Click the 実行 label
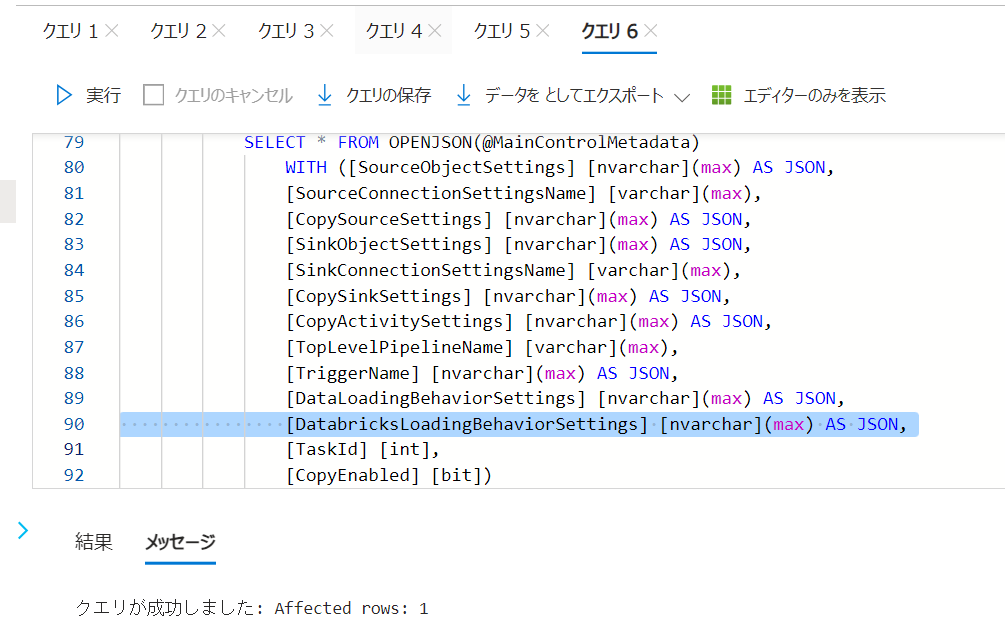This screenshot has width=1005, height=630. point(103,95)
